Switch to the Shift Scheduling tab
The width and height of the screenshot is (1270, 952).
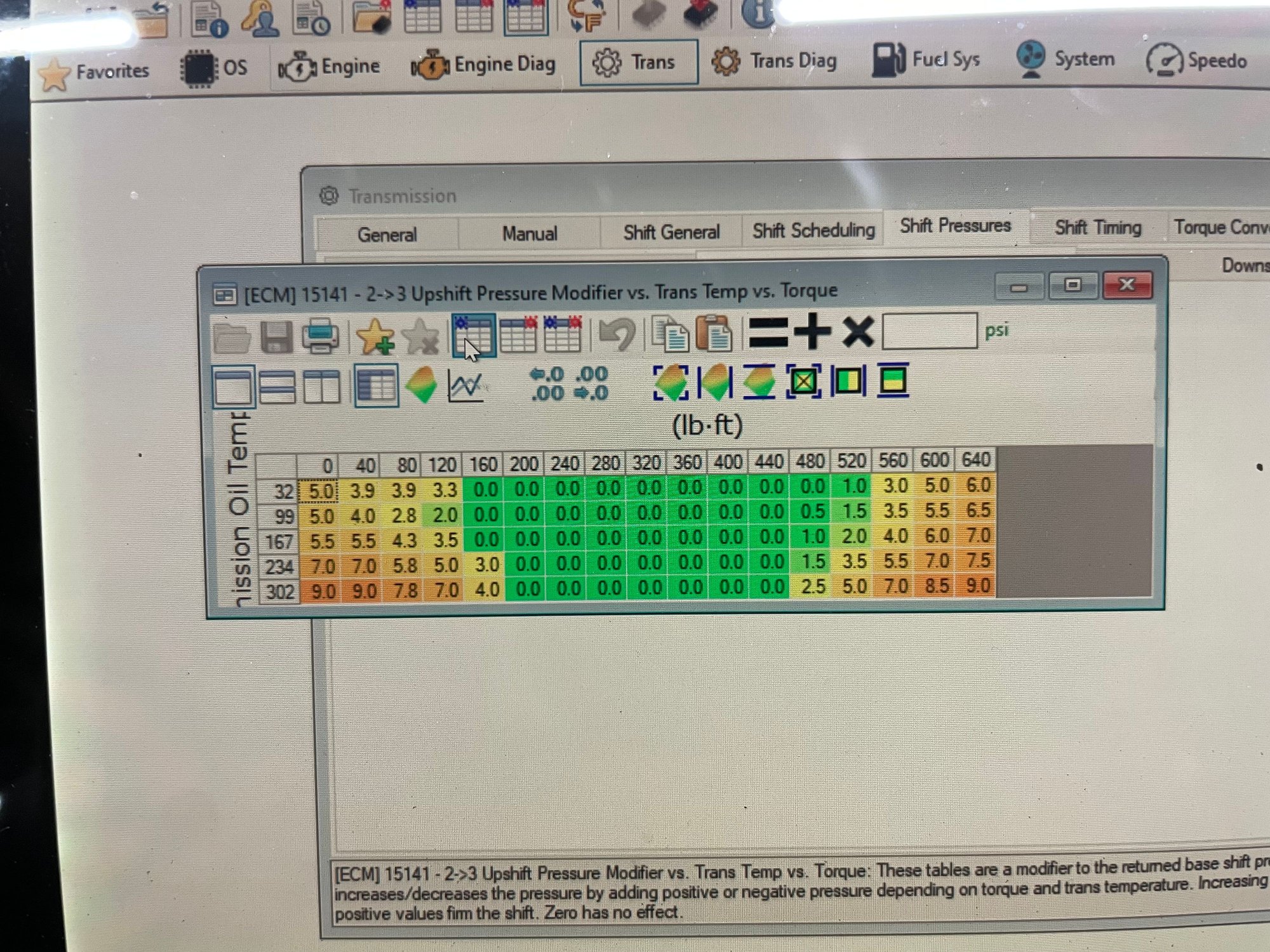coord(813,230)
